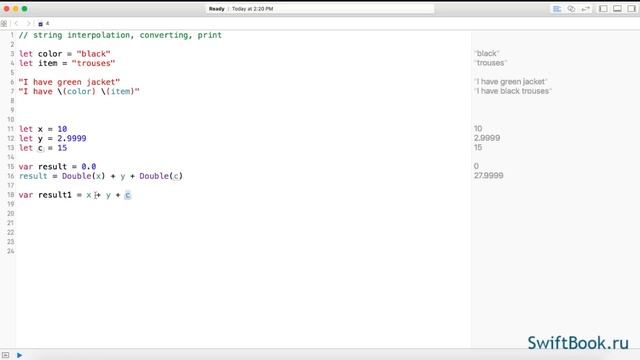Viewport: 640px width, 360px height.
Task: Click the comment on line 1
Action: [x=120, y=35]
